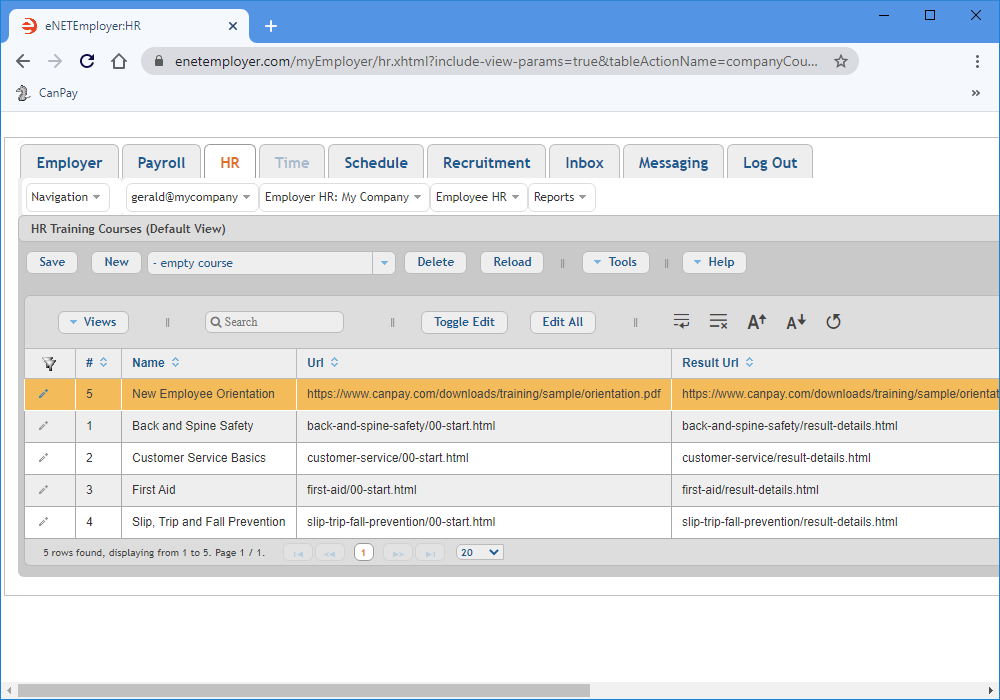Click pencil icon for Back and Spine Safety
This screenshot has height=700, width=1000.
click(x=43, y=426)
